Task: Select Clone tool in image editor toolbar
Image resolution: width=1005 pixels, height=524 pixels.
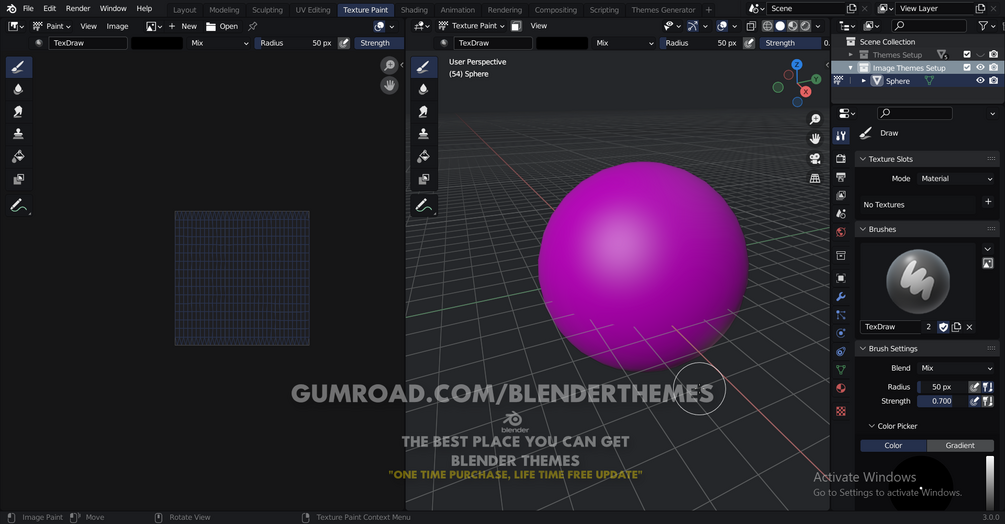Action: tap(19, 134)
